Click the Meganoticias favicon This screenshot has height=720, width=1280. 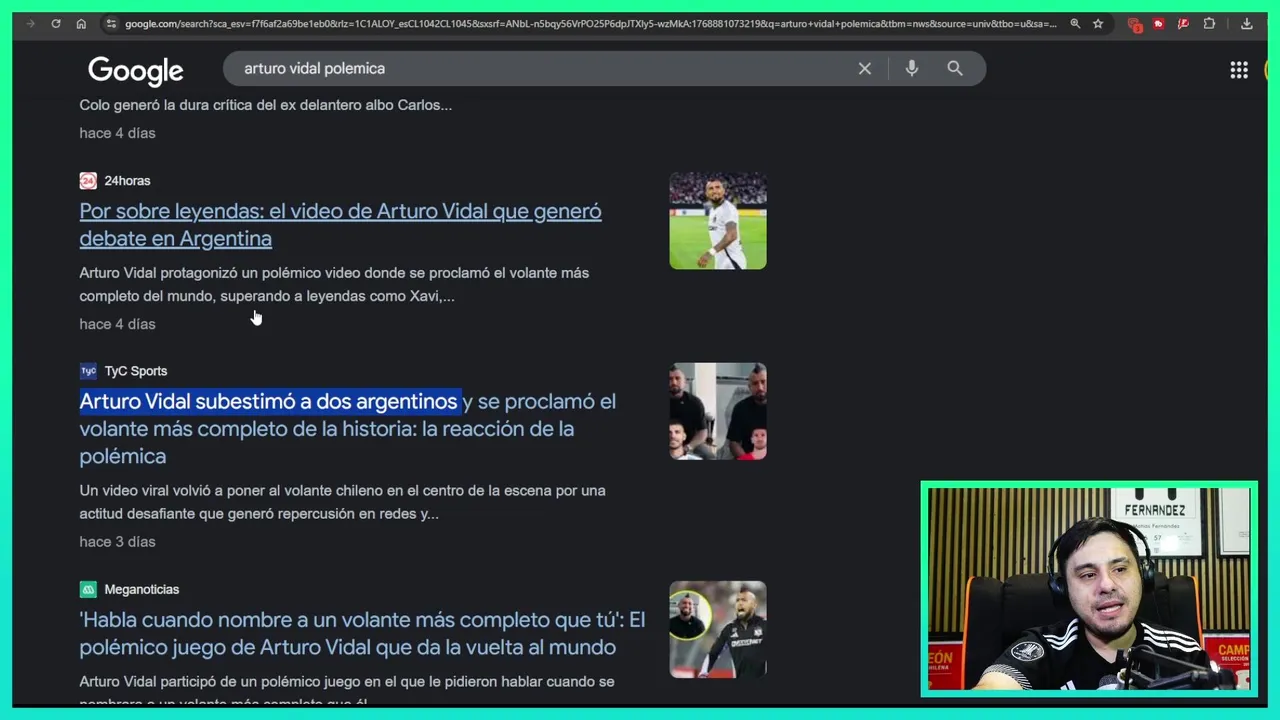point(88,590)
